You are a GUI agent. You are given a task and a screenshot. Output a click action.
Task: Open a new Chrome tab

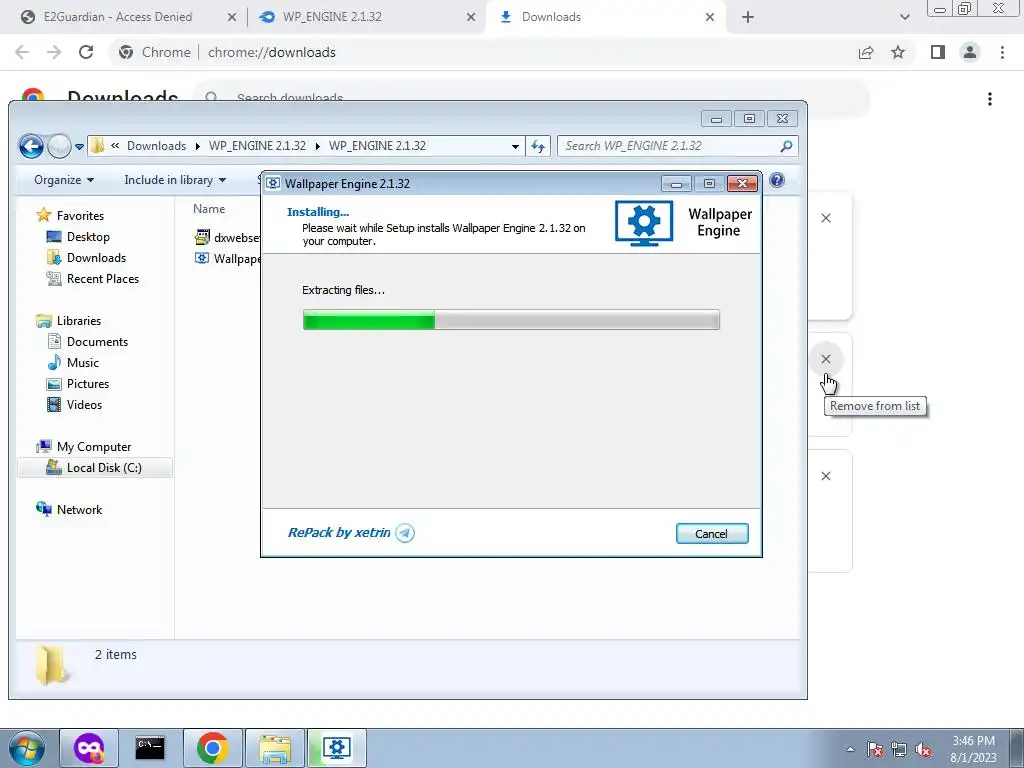pos(748,18)
